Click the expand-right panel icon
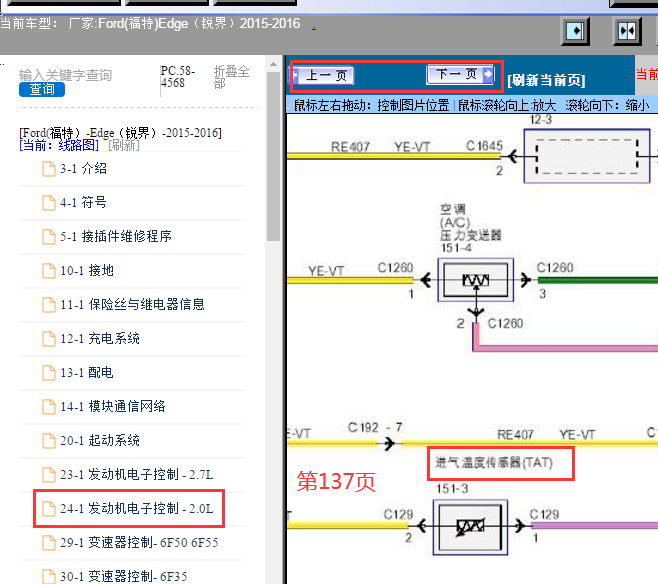Viewport: 658px width, 584px height. coord(575,31)
